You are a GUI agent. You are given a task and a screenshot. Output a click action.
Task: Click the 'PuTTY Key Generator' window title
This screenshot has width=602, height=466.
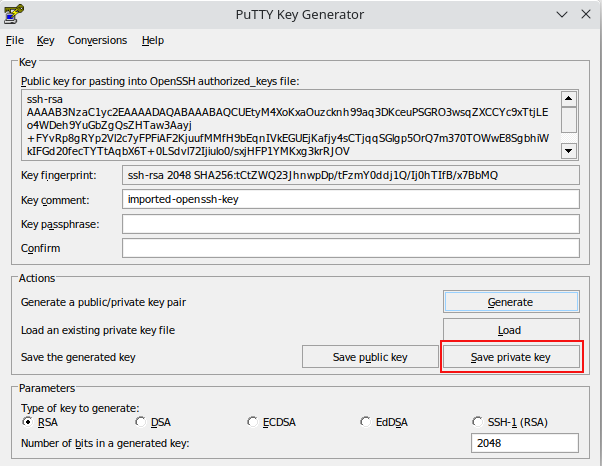click(x=300, y=15)
